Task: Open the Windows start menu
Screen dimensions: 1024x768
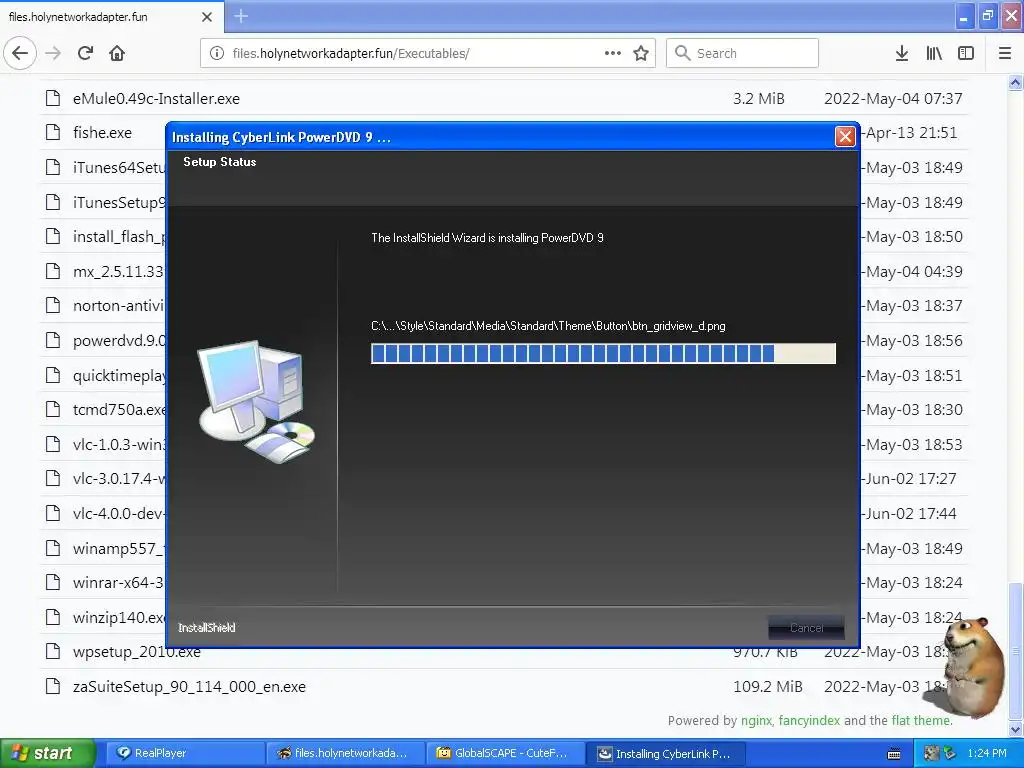Action: (47, 753)
